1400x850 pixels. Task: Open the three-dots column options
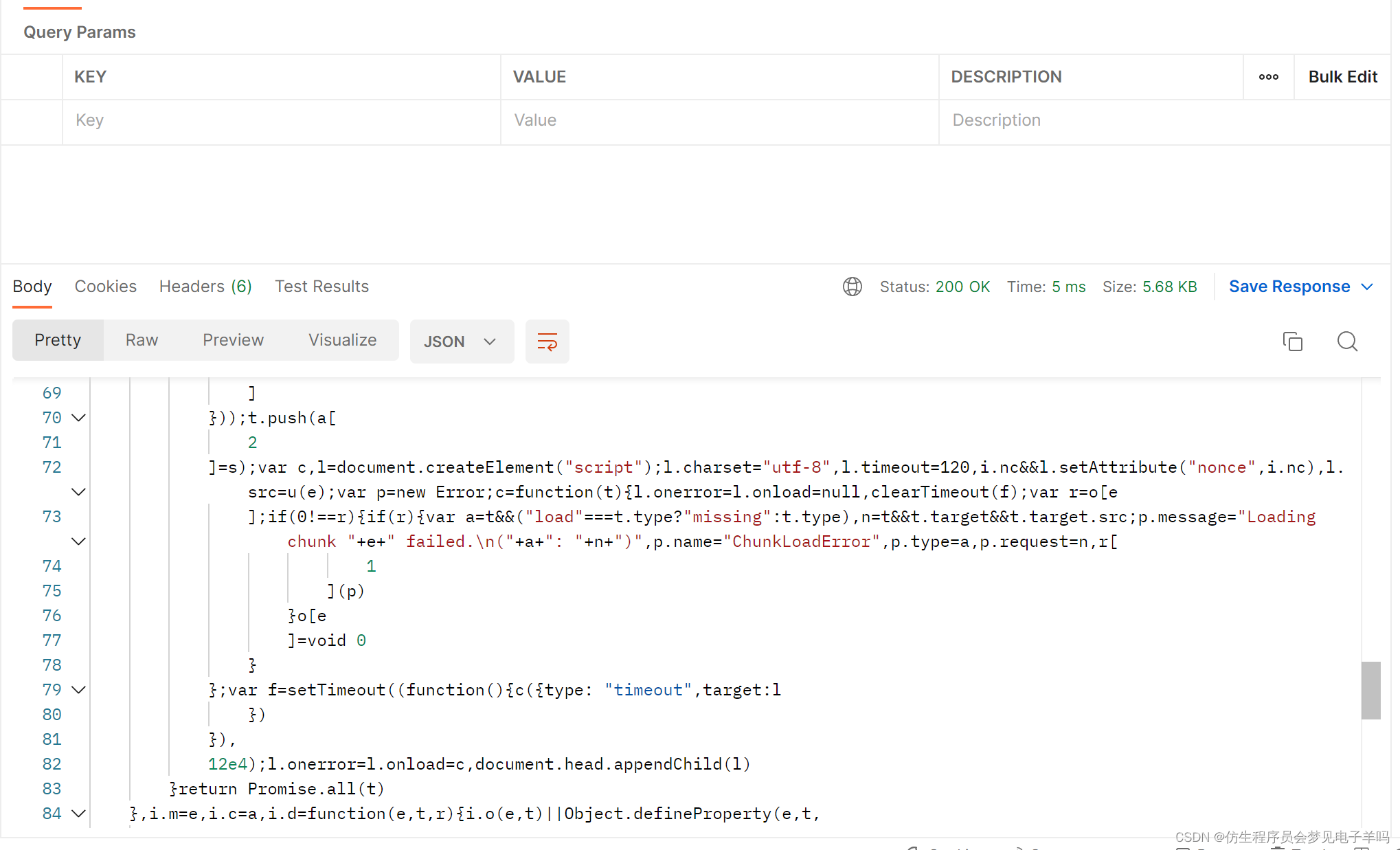tap(1269, 77)
